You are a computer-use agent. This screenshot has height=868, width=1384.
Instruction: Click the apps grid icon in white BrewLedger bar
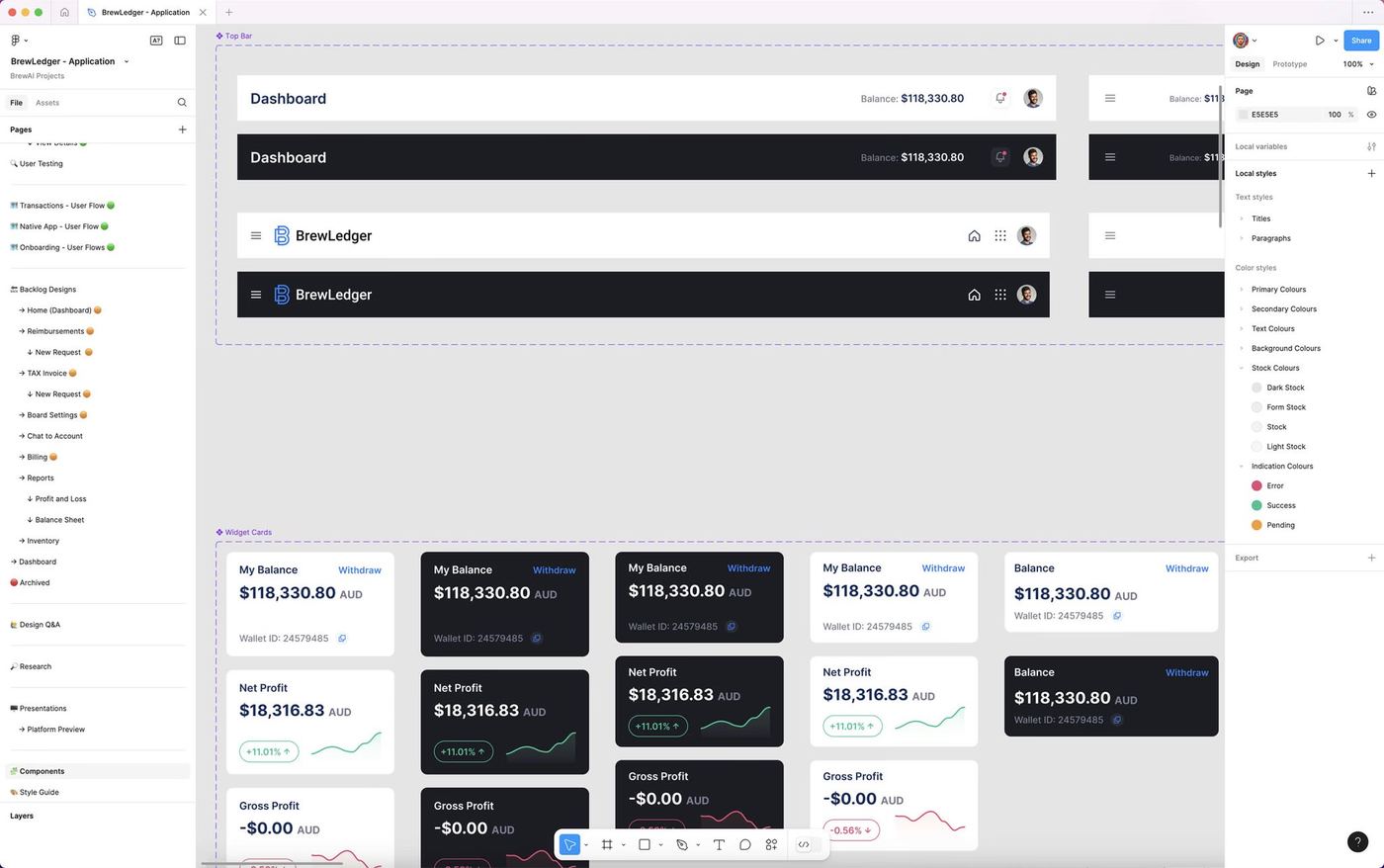(x=1000, y=235)
